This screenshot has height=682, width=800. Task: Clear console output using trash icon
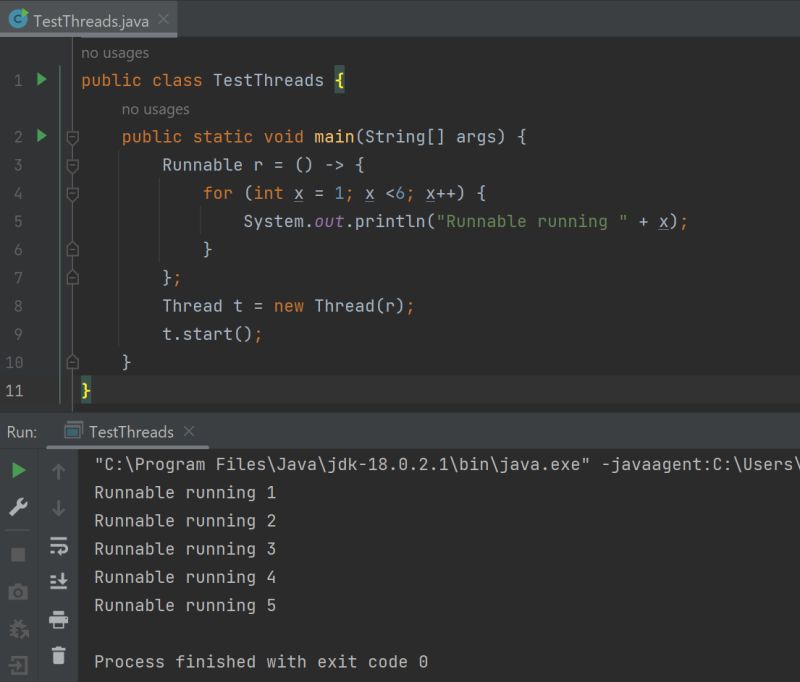pyautogui.click(x=59, y=656)
